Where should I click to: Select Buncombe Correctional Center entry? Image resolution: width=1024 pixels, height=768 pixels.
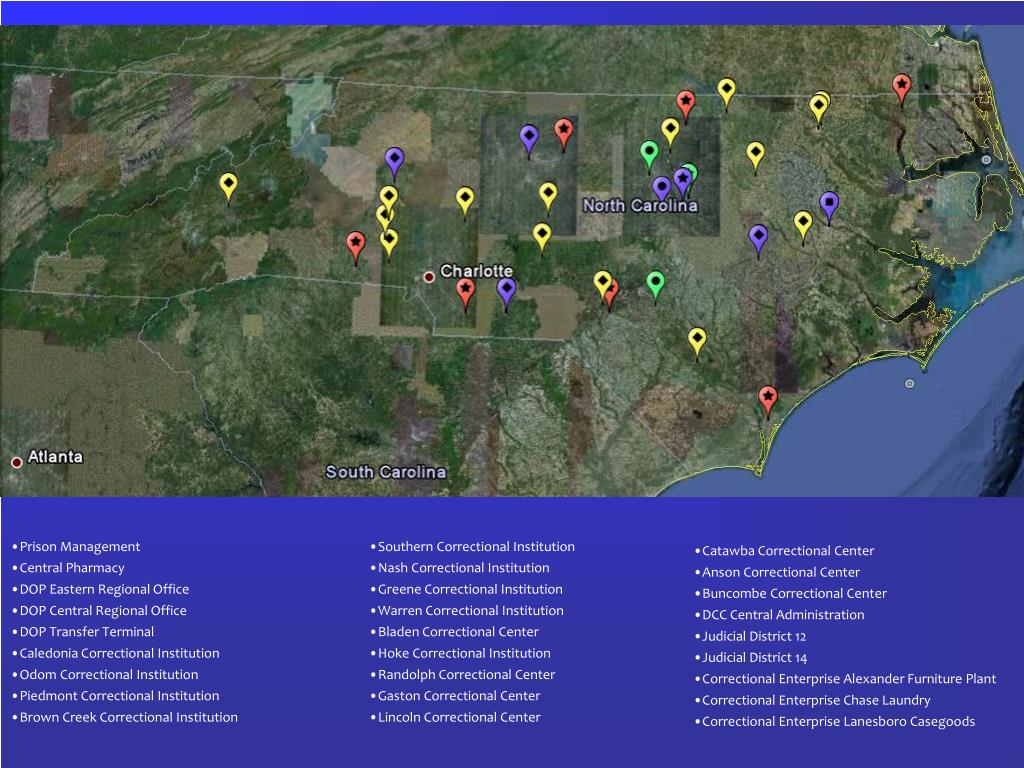coord(795,594)
